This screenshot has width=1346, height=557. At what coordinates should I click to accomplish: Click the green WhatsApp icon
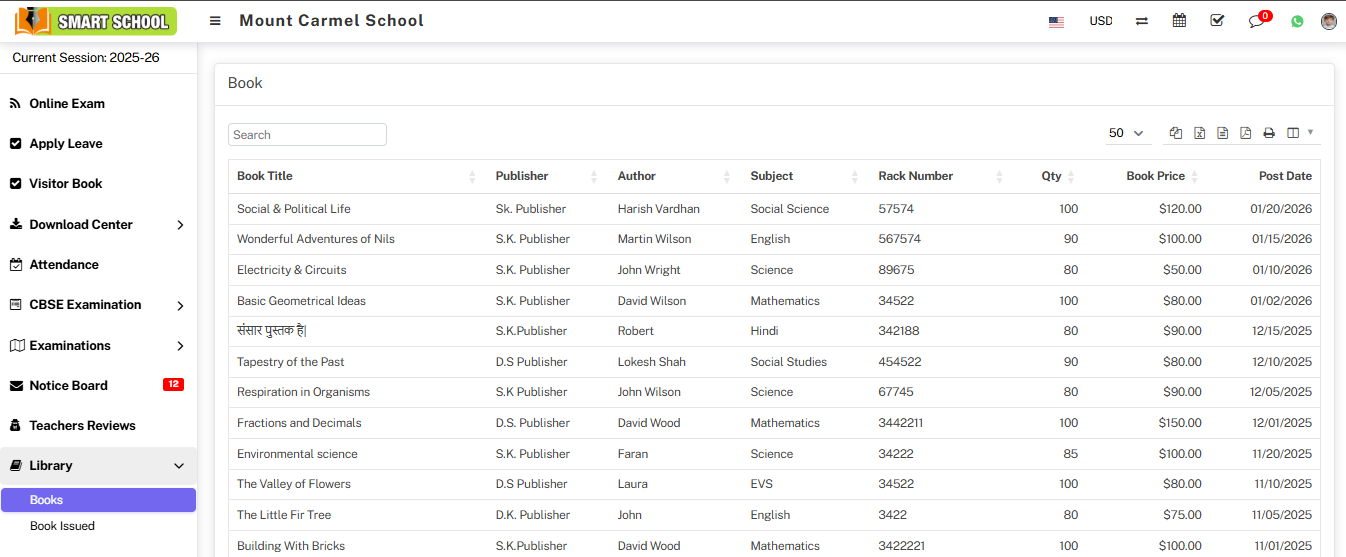1297,21
